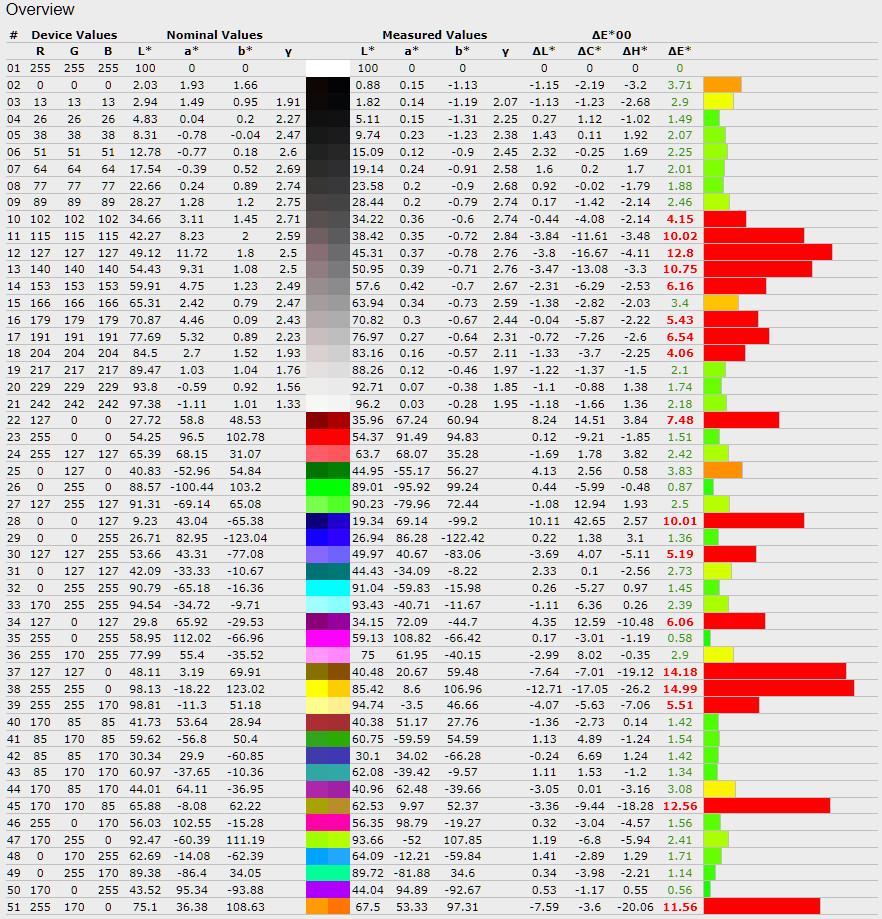Screen dimensions: 882x919
Task: Click the Overview heading
Action: [x=40, y=10]
